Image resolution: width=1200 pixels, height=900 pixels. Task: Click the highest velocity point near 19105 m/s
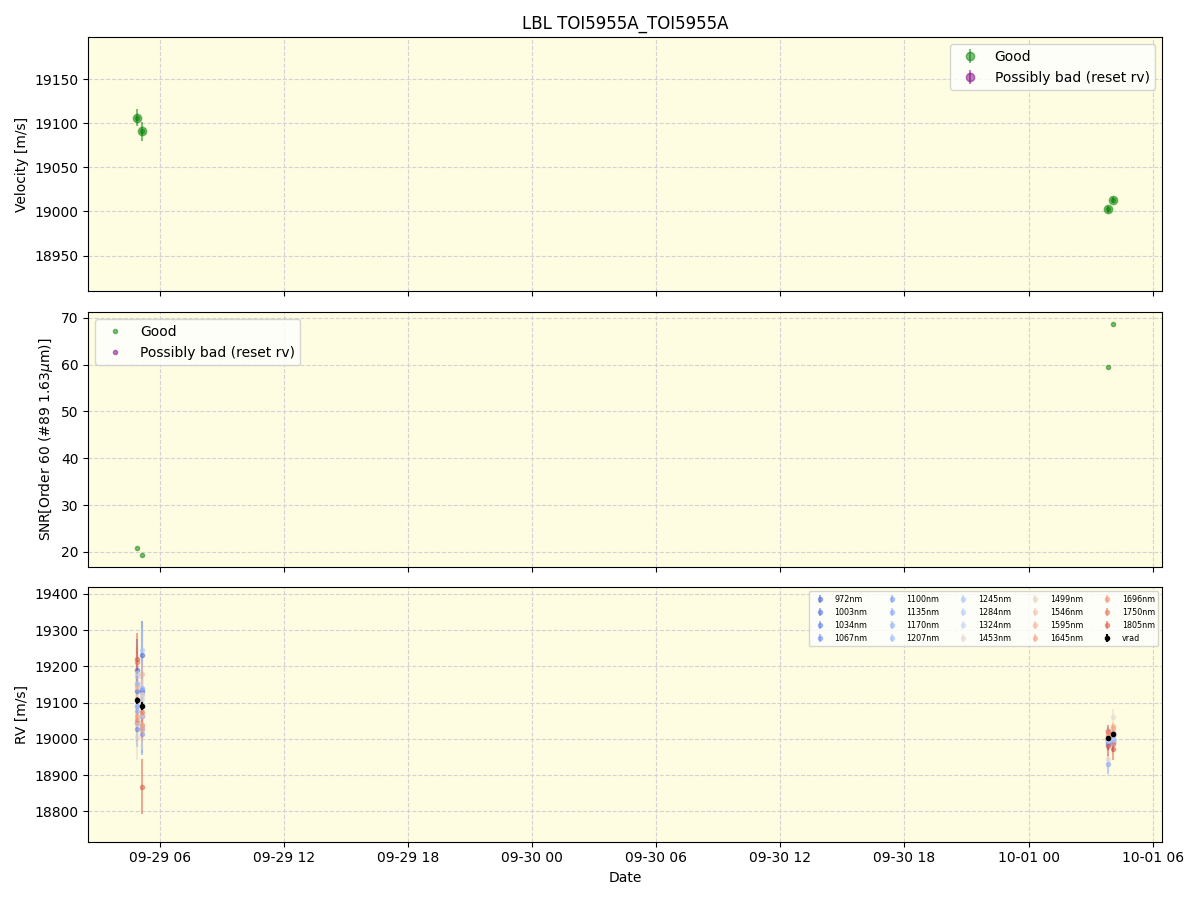point(137,118)
